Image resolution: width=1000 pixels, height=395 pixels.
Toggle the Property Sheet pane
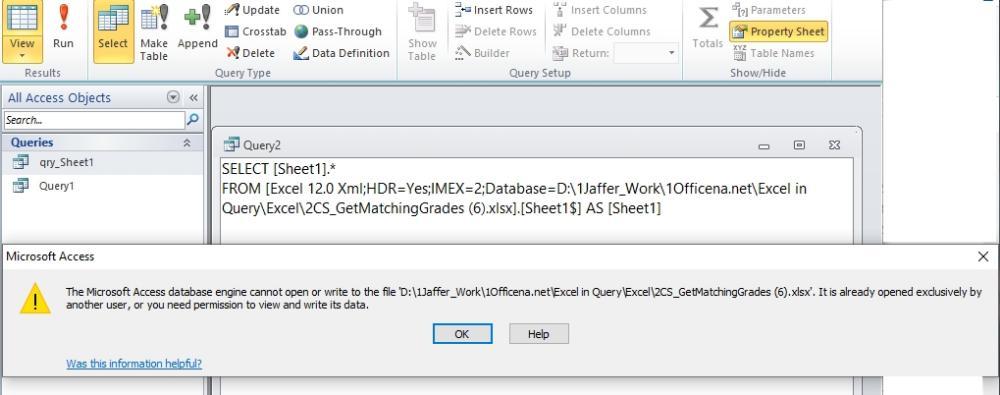pyautogui.click(x=778, y=31)
